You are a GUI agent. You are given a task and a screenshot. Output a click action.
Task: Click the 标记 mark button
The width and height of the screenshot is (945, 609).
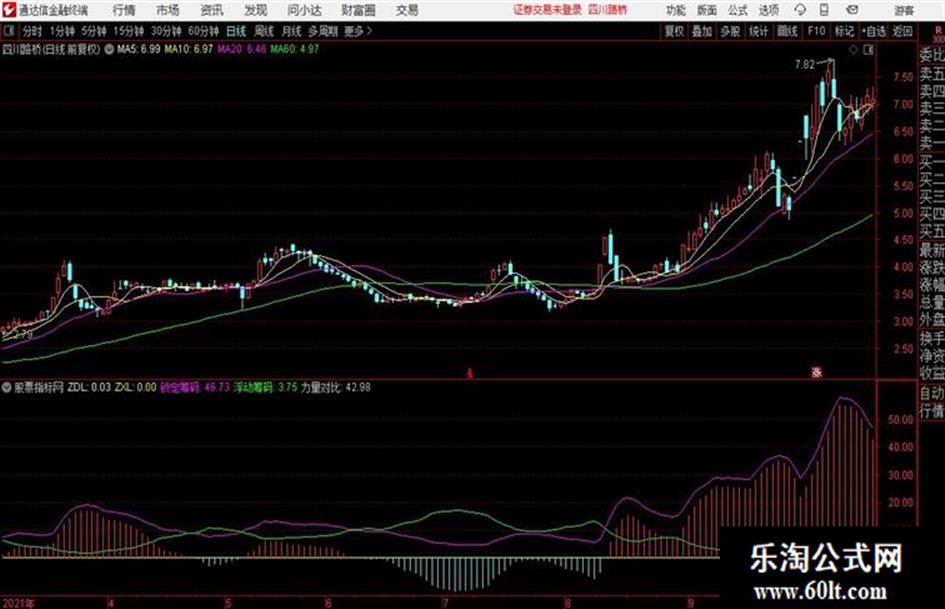coord(844,31)
